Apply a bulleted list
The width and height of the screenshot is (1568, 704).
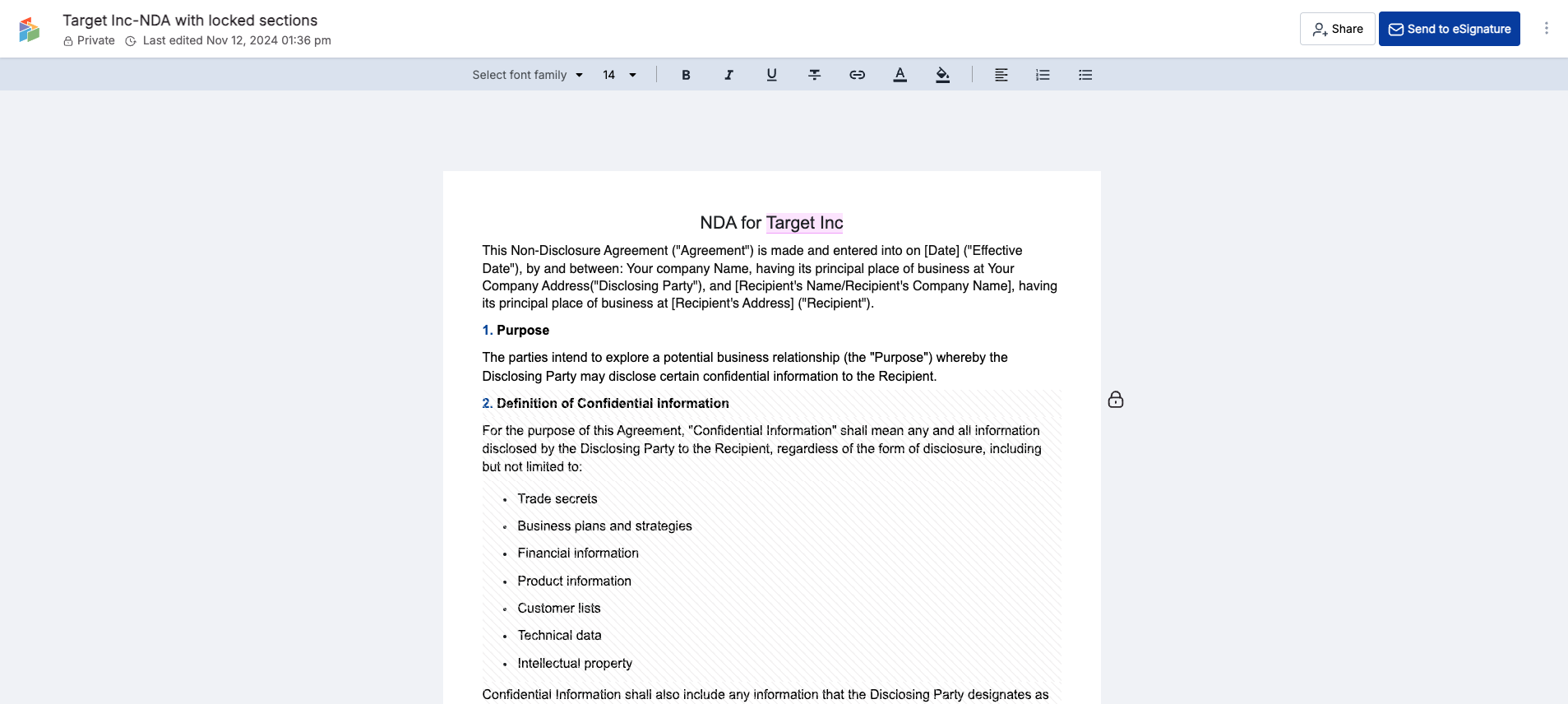[x=1085, y=75]
